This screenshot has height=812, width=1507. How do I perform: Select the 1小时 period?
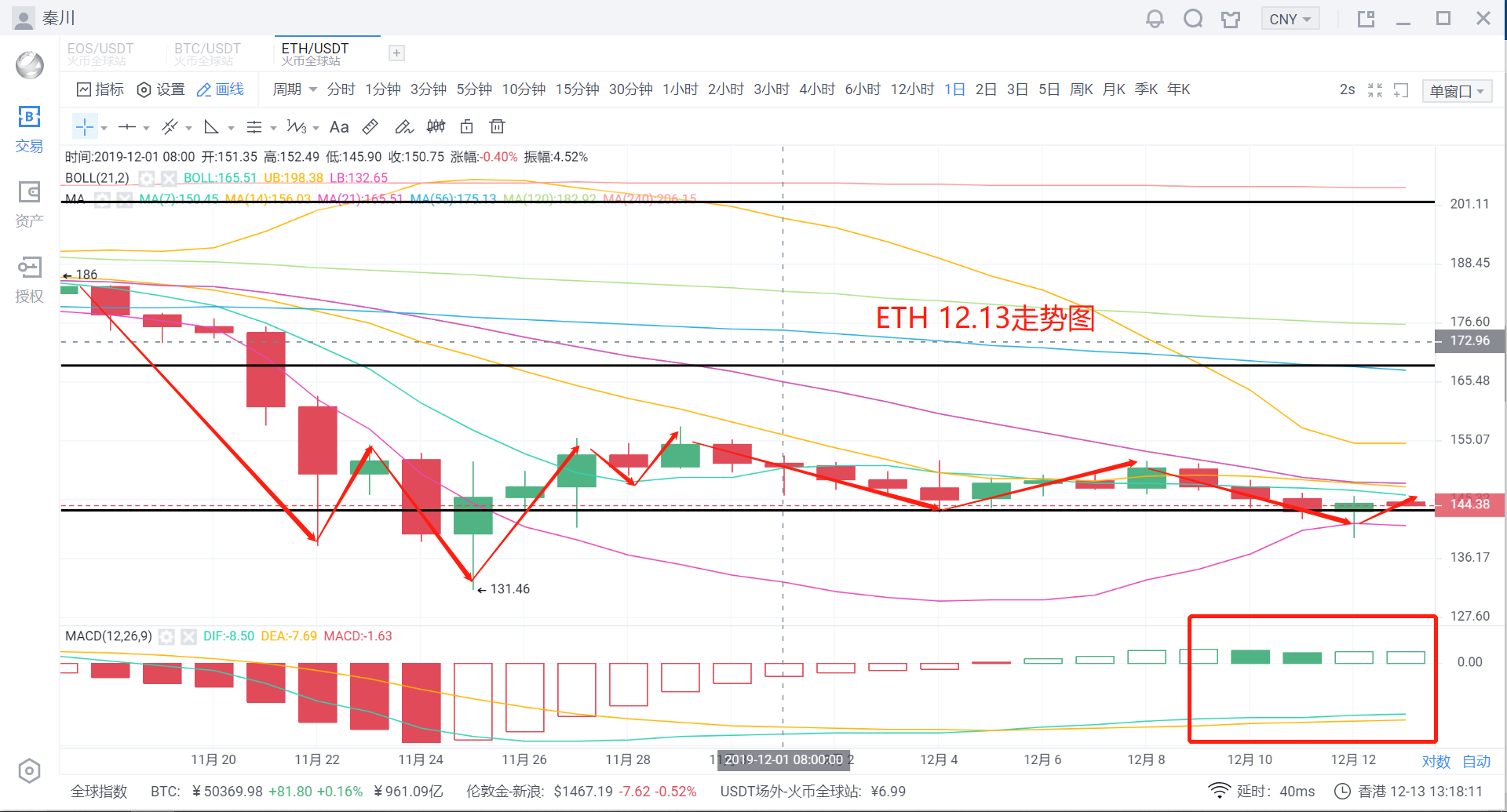[680, 89]
